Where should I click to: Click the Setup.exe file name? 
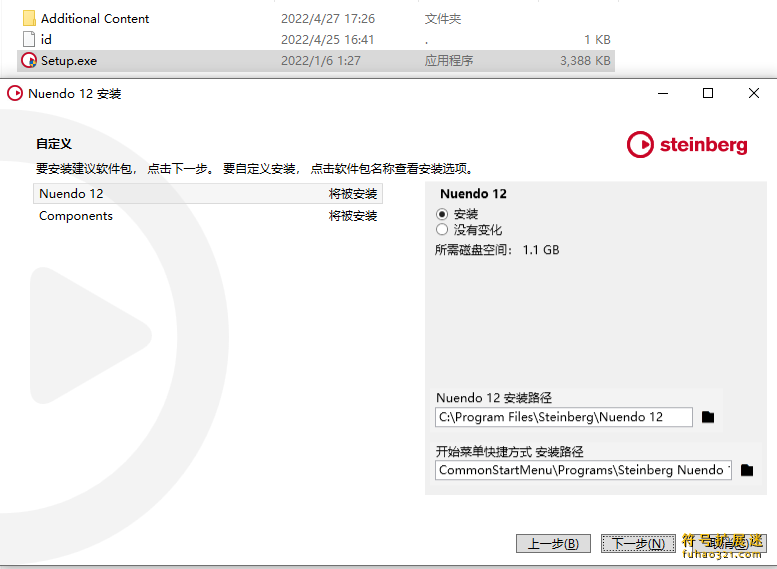tap(69, 60)
